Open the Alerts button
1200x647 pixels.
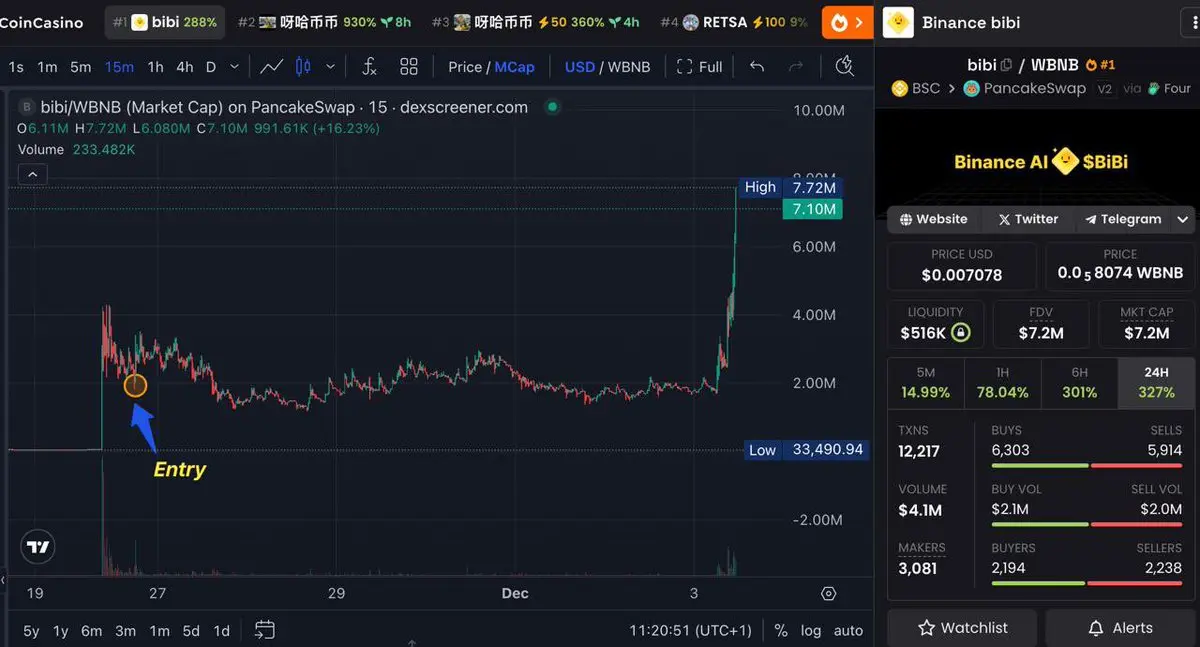pyautogui.click(x=1120, y=628)
